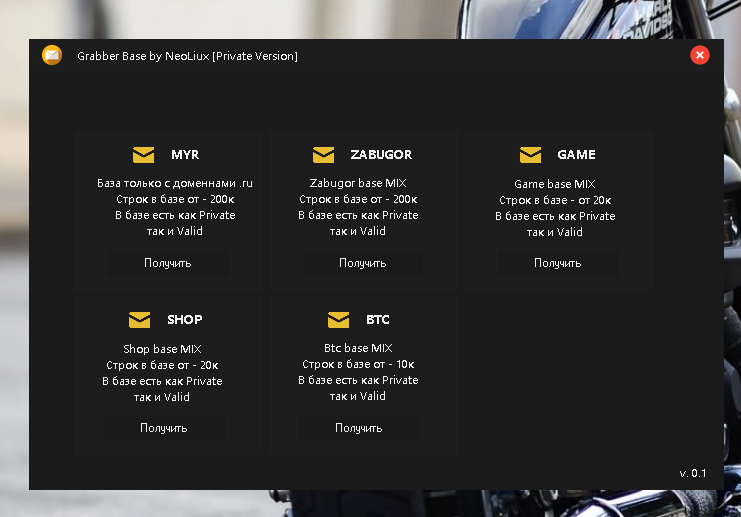The width and height of the screenshot is (741, 517).
Task: Click the envelope icon beside MYR
Action: click(144, 155)
